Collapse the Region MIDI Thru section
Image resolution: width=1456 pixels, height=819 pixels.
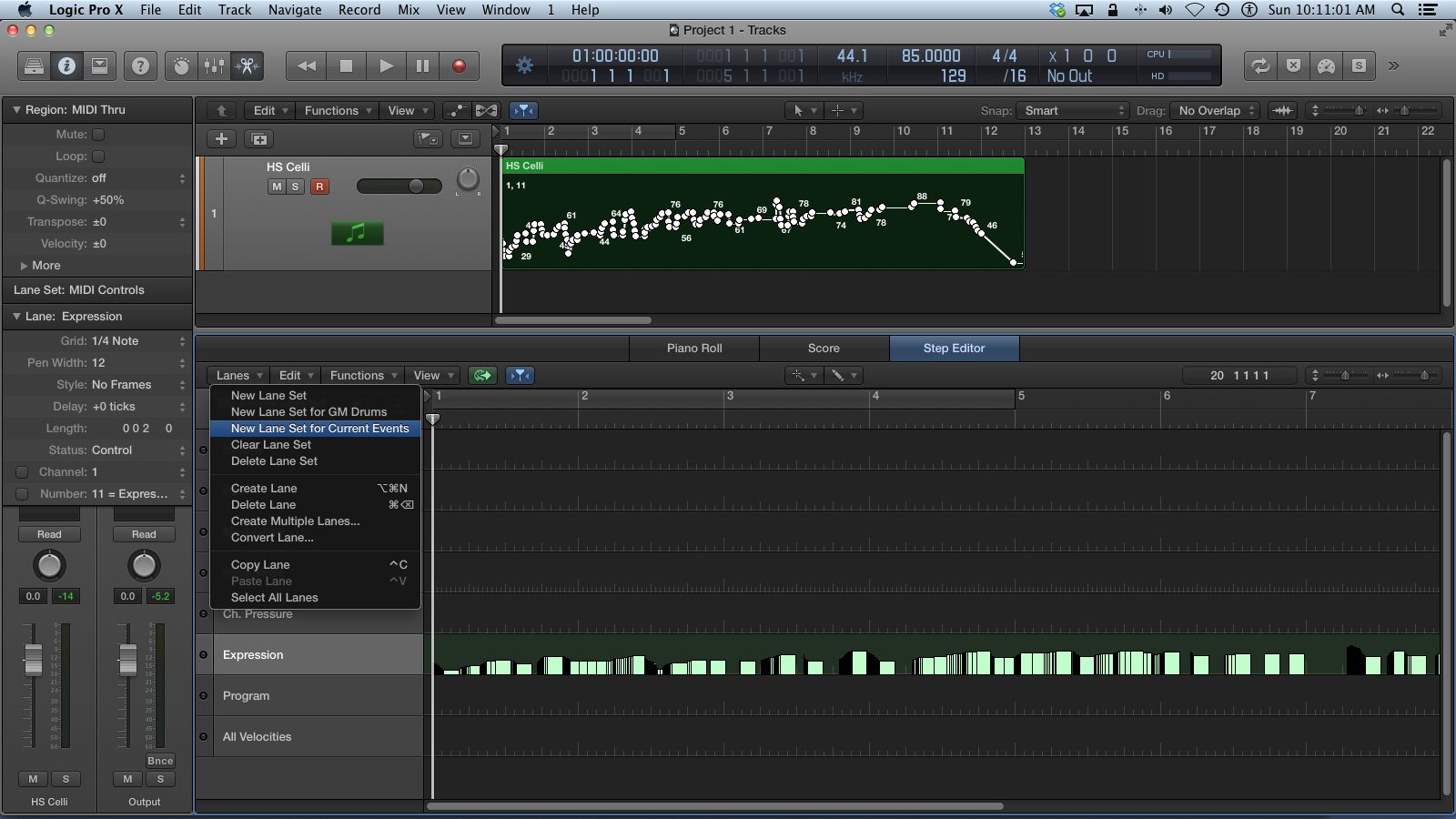tap(16, 109)
